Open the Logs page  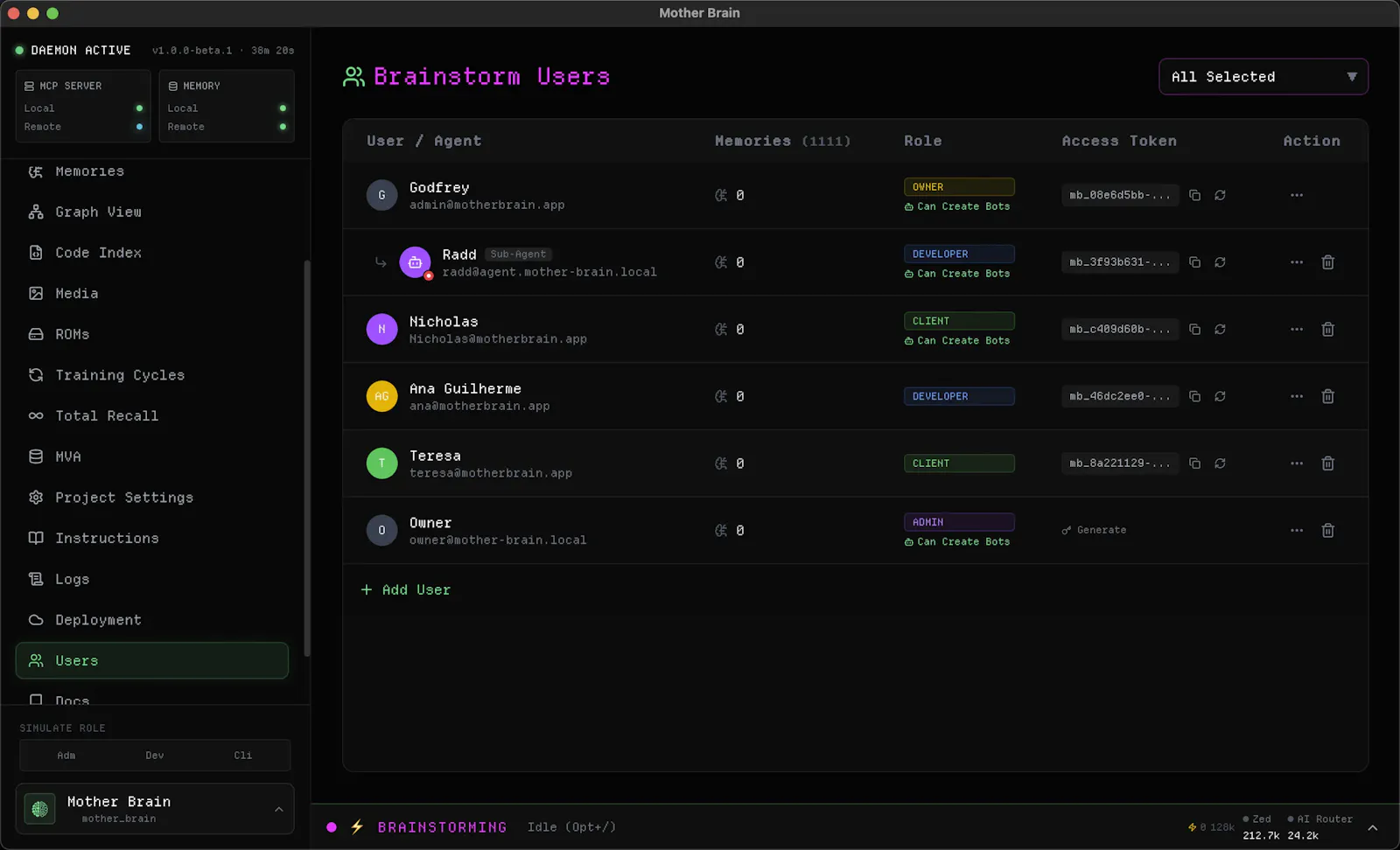point(151,579)
